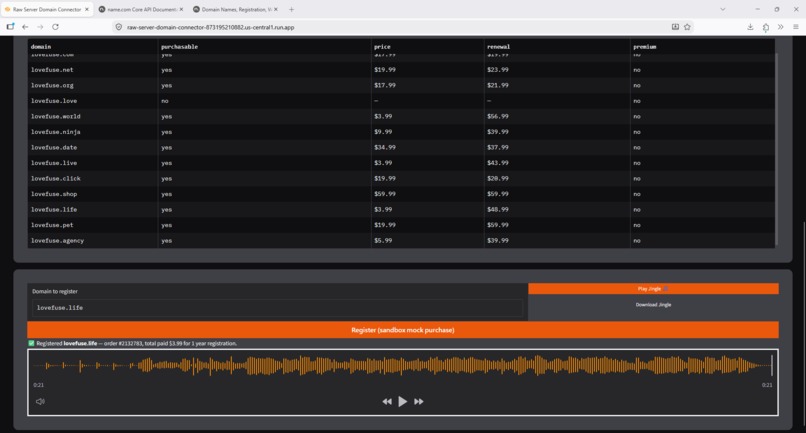806x433 pixels.
Task: Click the reader view icon in address bar
Action: click(675, 27)
